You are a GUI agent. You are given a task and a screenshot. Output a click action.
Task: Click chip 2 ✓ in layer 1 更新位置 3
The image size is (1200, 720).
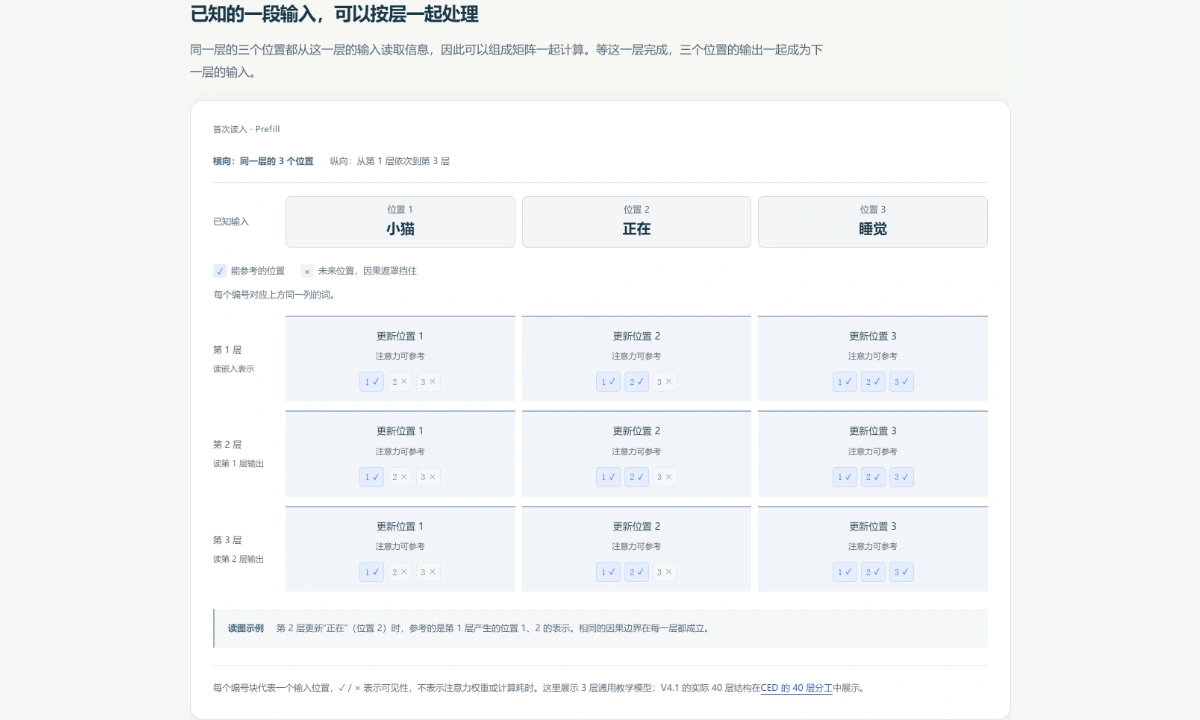point(873,382)
